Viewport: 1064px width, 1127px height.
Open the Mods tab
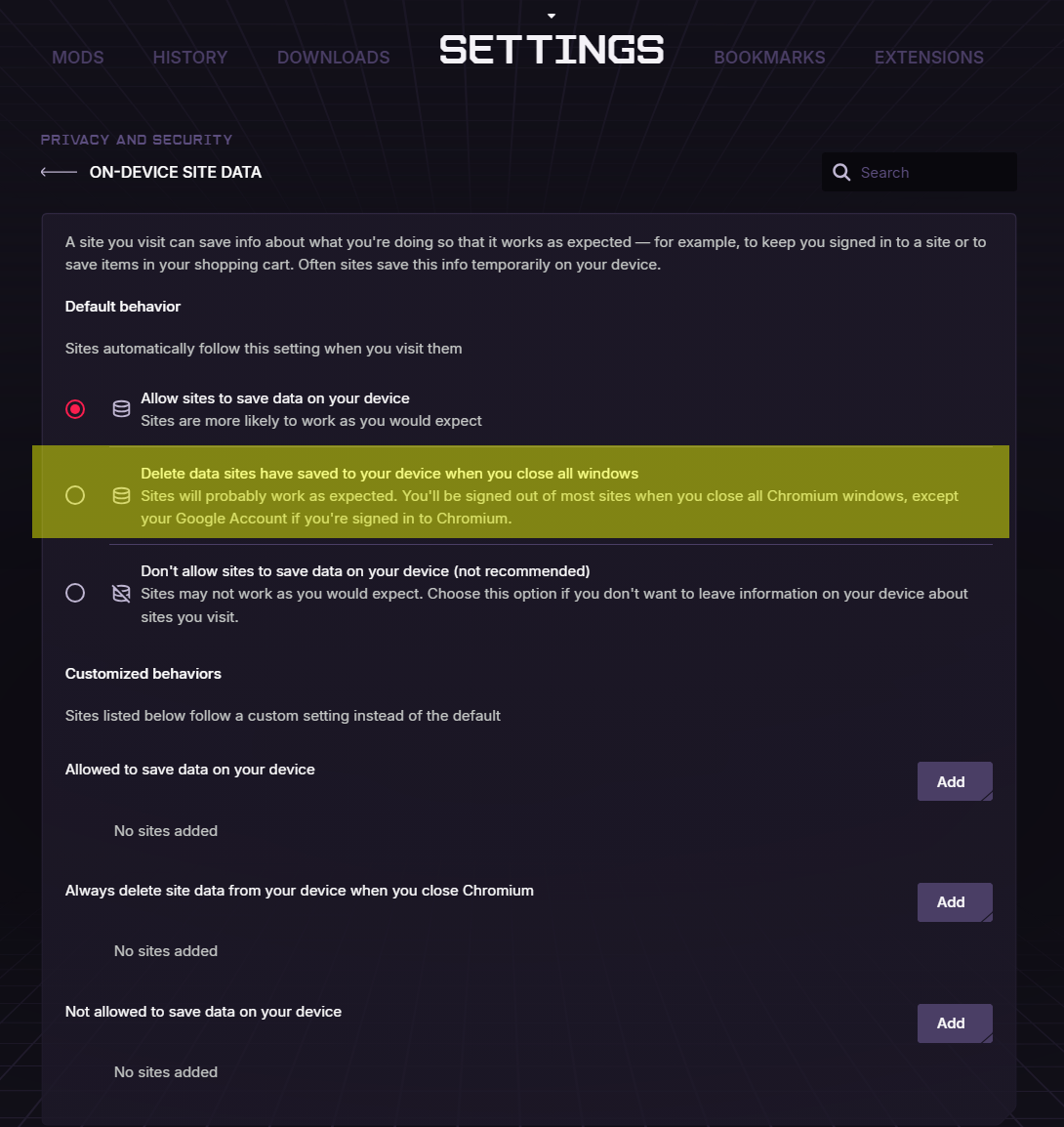point(77,58)
